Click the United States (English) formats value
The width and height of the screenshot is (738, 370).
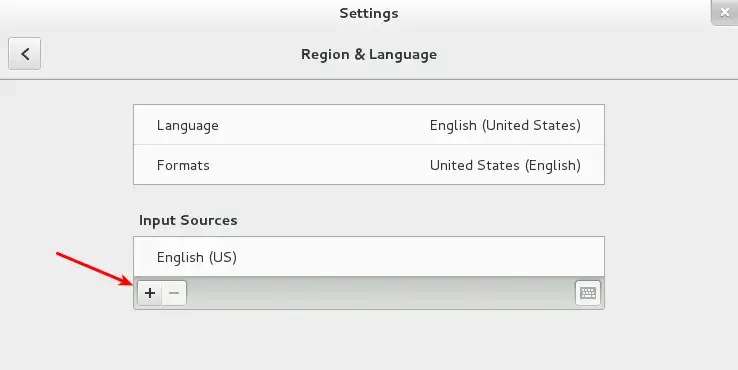(x=505, y=165)
